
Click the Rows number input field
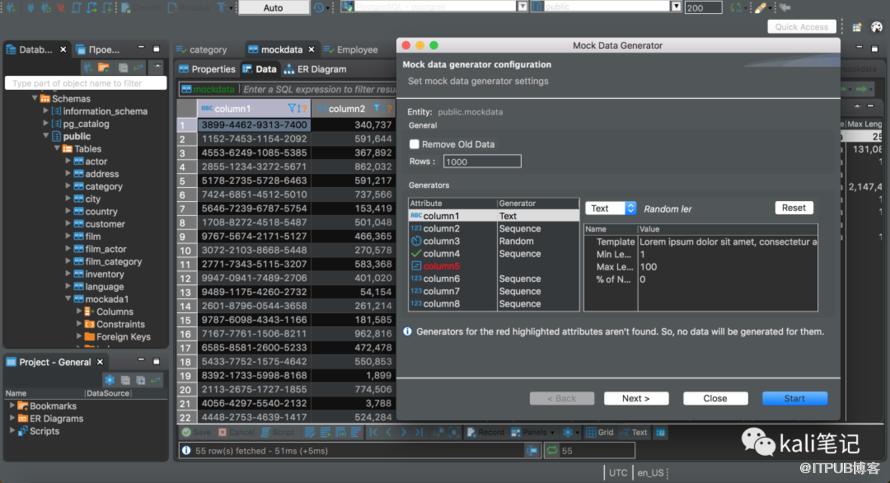[x=481, y=161]
